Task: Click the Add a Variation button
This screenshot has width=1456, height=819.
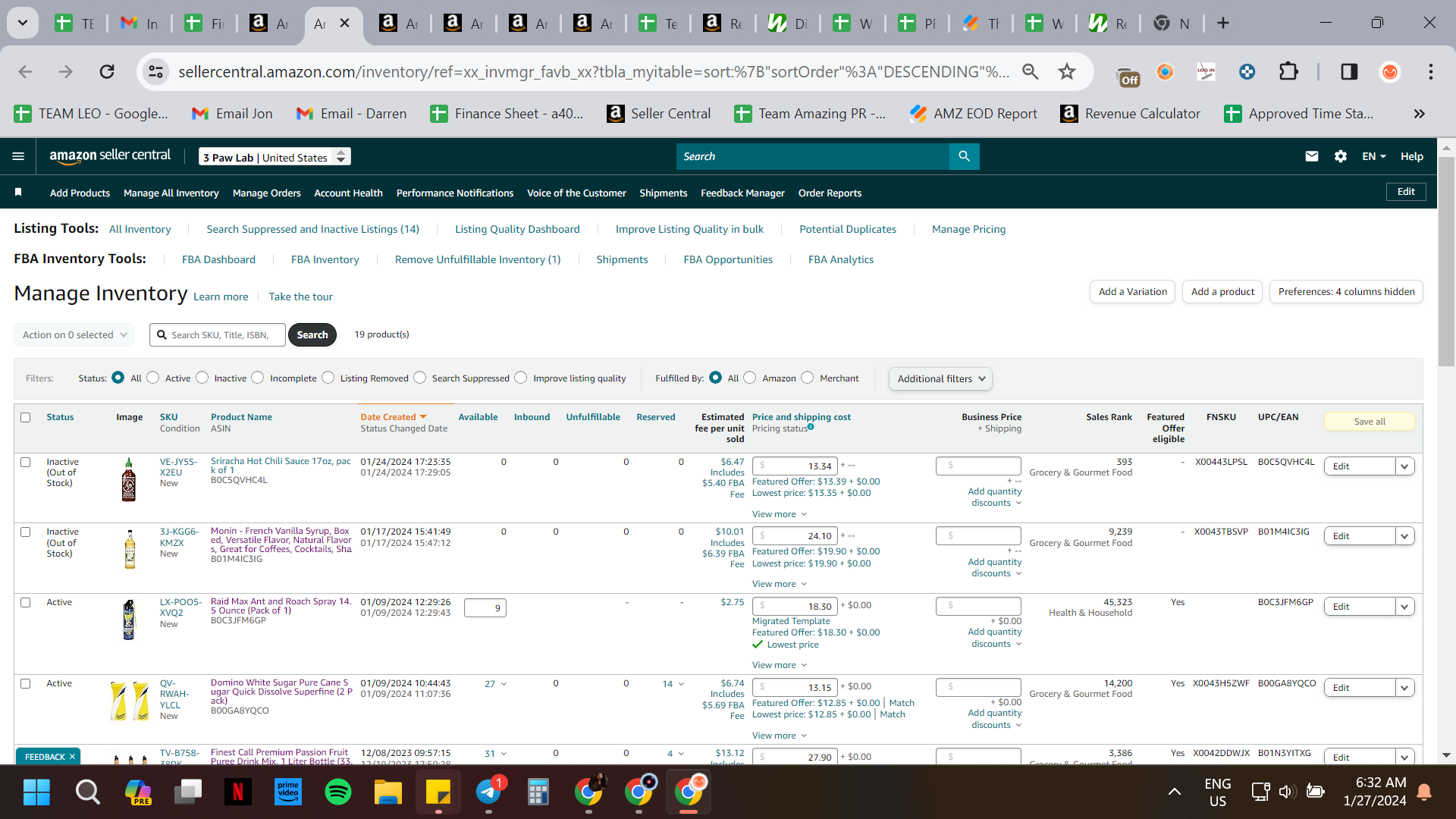Action: point(1133,292)
